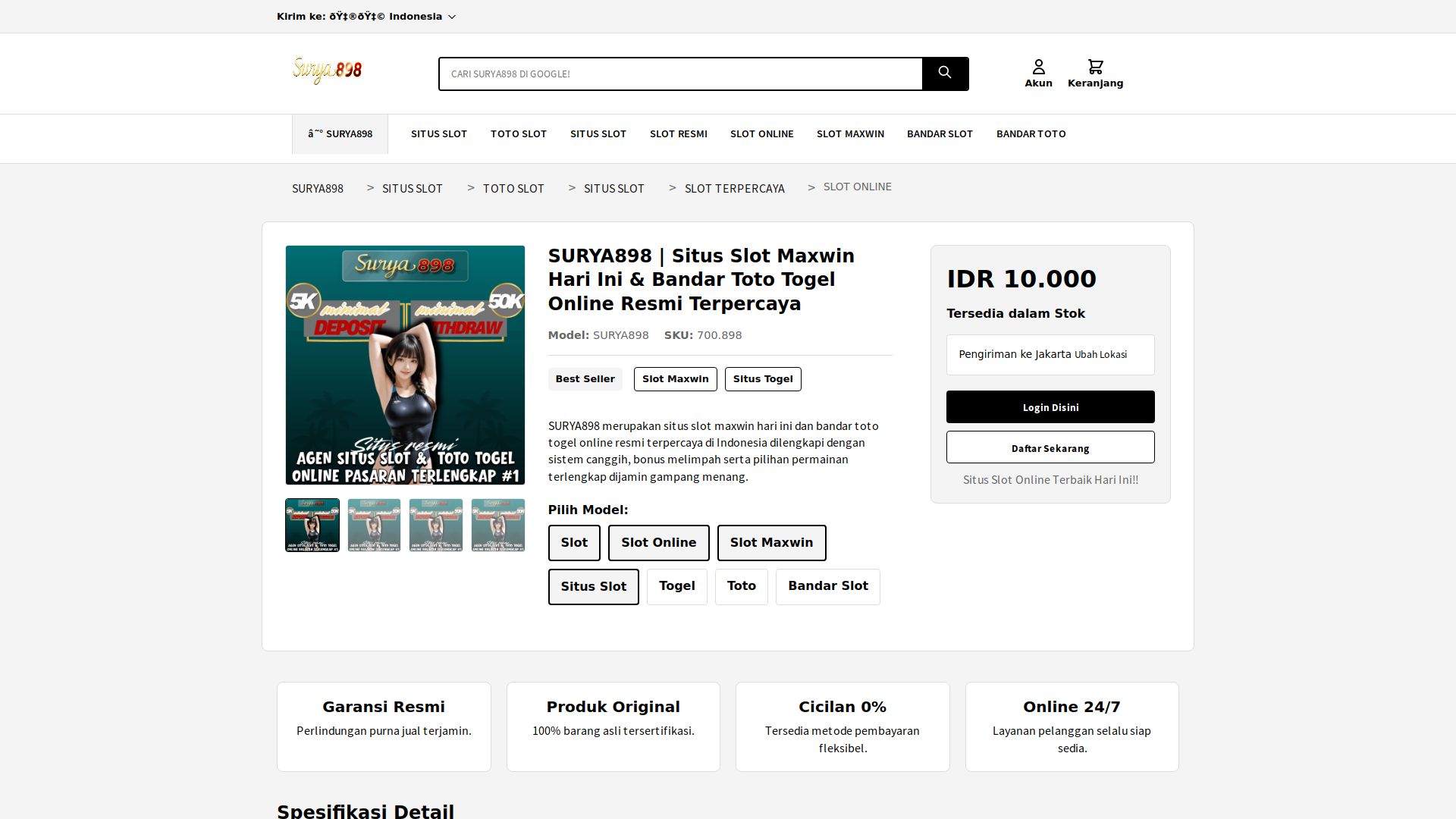Click Situs Slot Online Terbaik Hari Ini text

point(1050,480)
